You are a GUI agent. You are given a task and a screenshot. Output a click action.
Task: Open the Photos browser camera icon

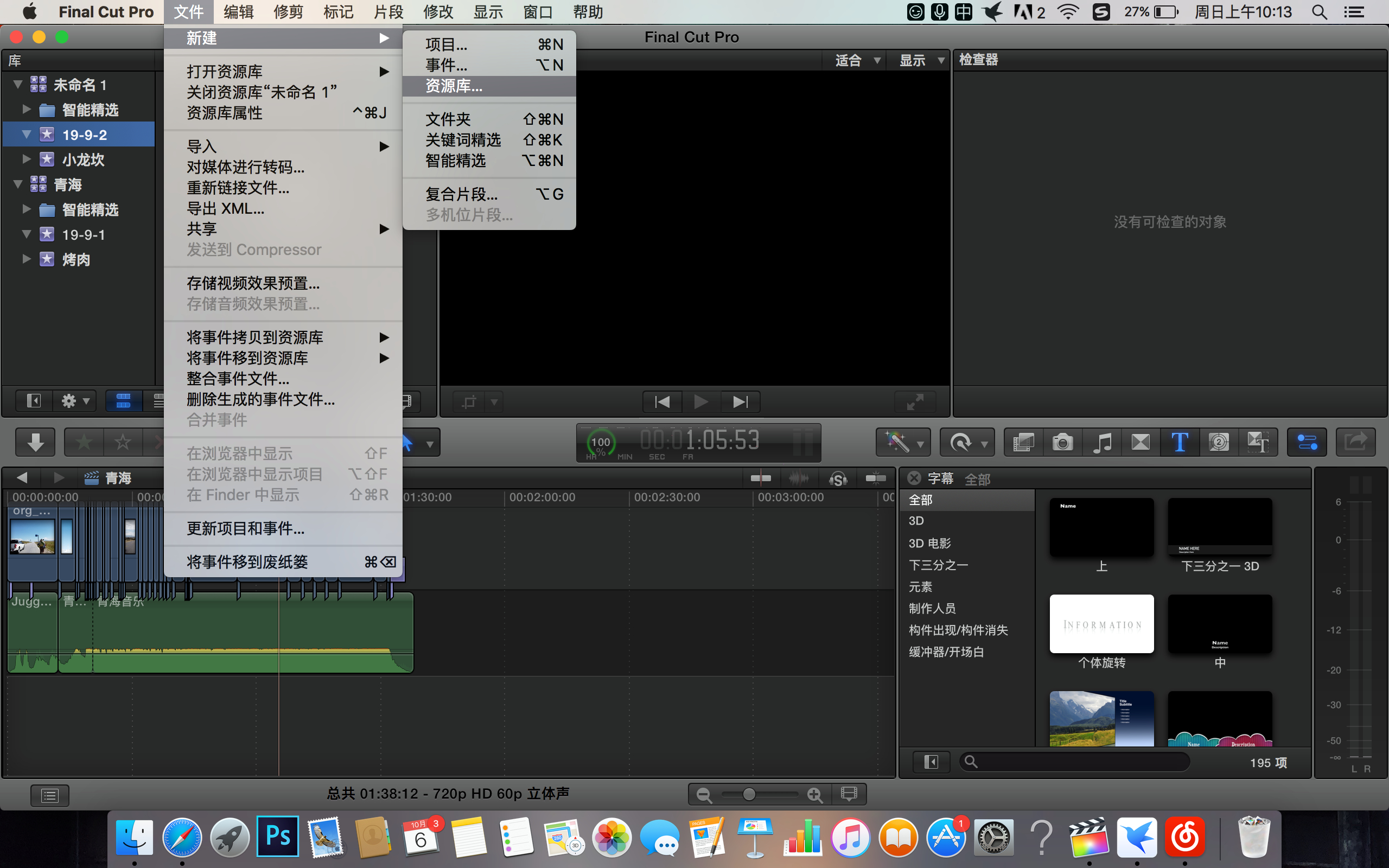tap(1062, 443)
